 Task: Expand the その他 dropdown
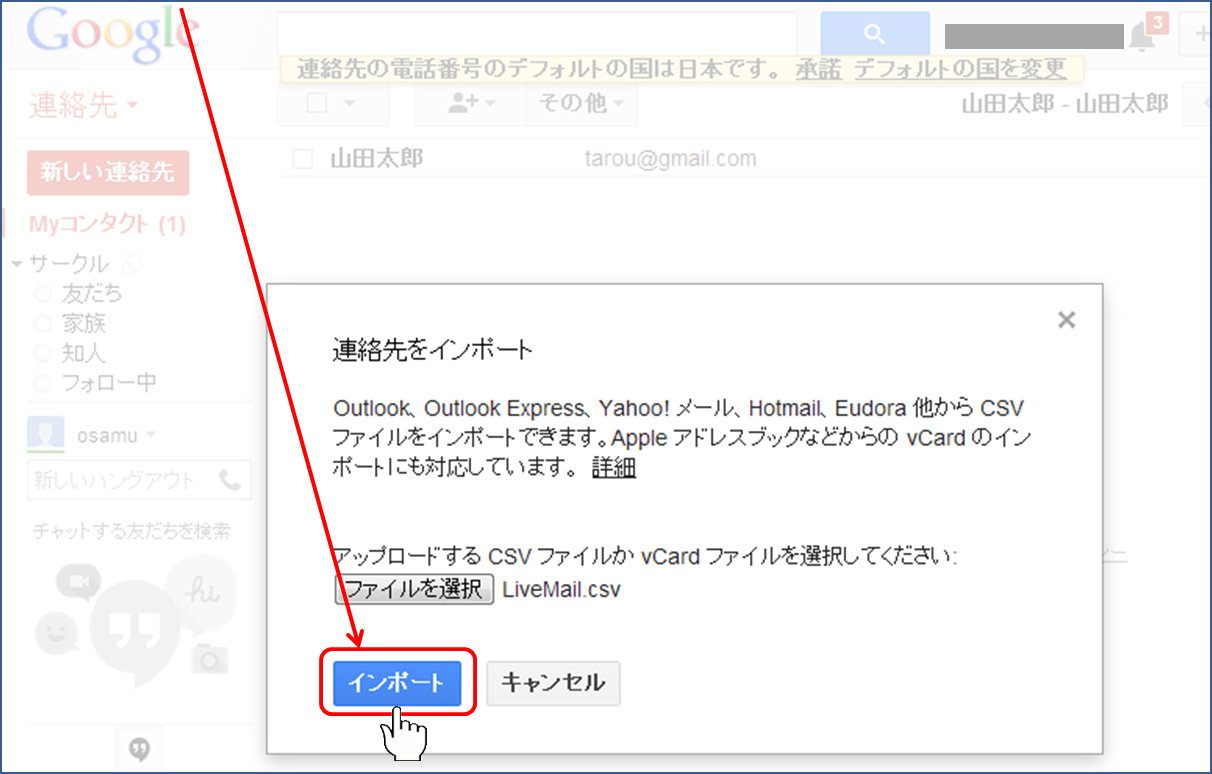click(580, 104)
